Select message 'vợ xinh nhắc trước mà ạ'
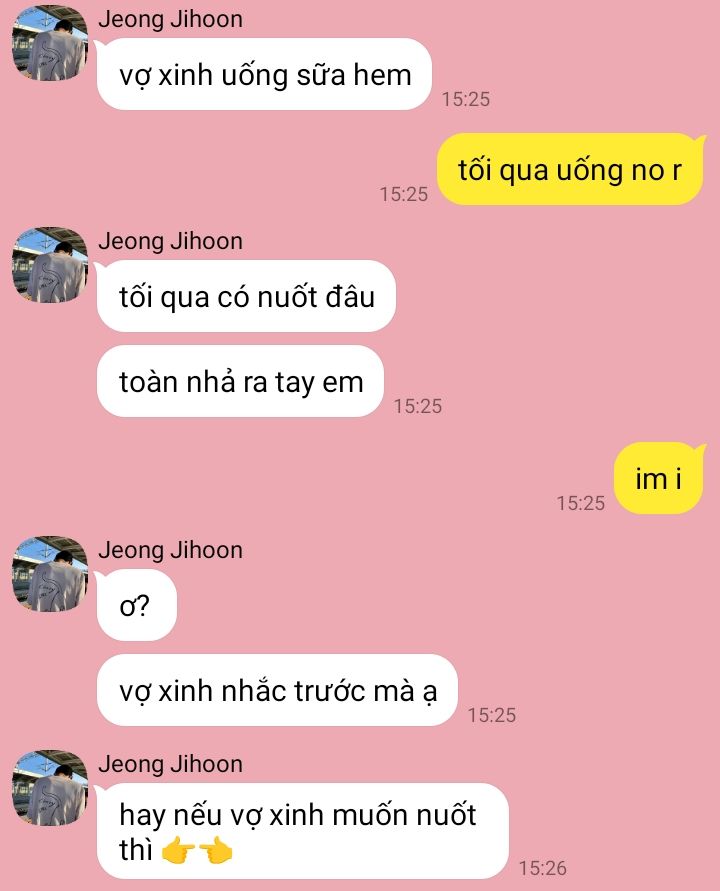 pyautogui.click(x=277, y=690)
